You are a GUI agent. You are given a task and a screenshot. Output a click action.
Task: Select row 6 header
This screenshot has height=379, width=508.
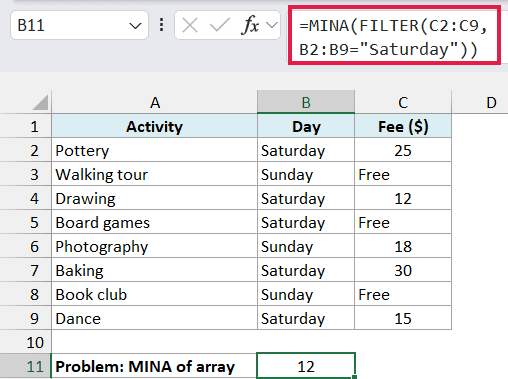(26, 246)
